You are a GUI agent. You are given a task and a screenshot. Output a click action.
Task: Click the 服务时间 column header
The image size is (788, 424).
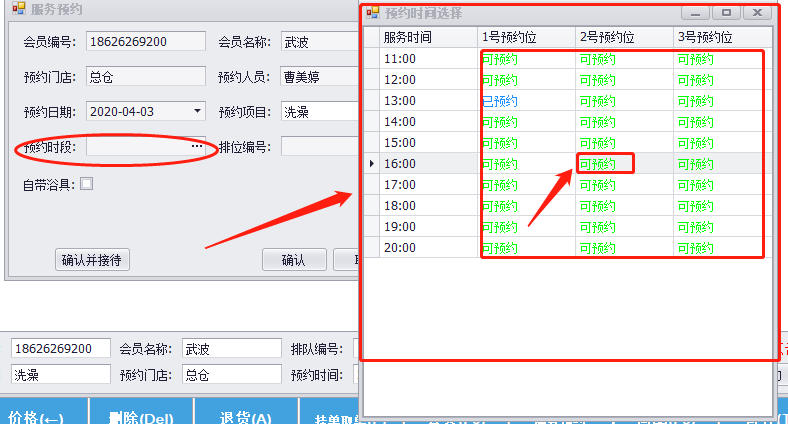point(428,37)
